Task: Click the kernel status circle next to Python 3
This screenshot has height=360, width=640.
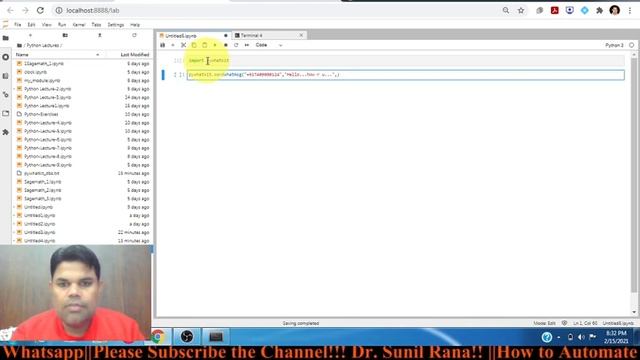Action: point(631,45)
